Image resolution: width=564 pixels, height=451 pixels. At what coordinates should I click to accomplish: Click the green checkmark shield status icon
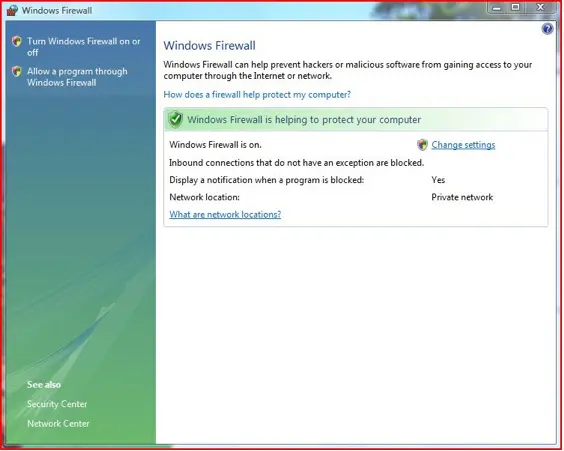coord(176,119)
